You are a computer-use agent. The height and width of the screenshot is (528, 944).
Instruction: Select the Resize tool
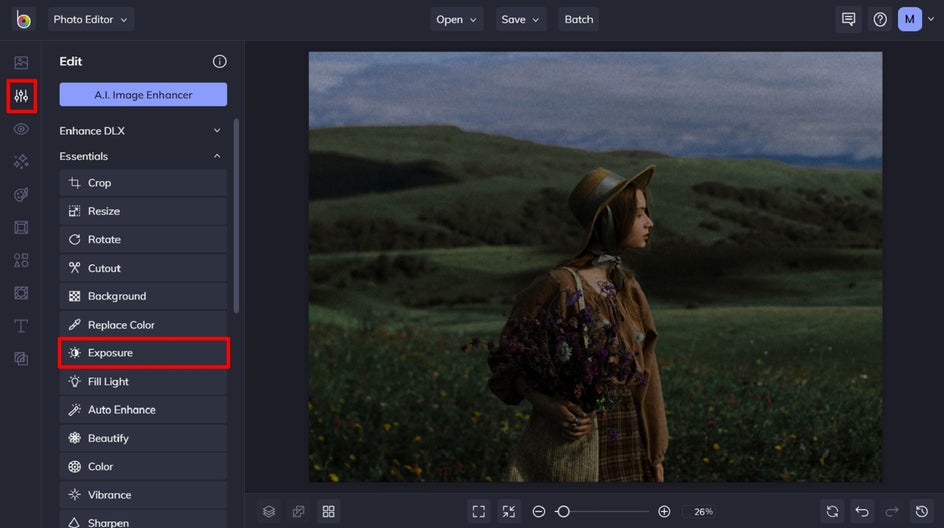tap(143, 211)
